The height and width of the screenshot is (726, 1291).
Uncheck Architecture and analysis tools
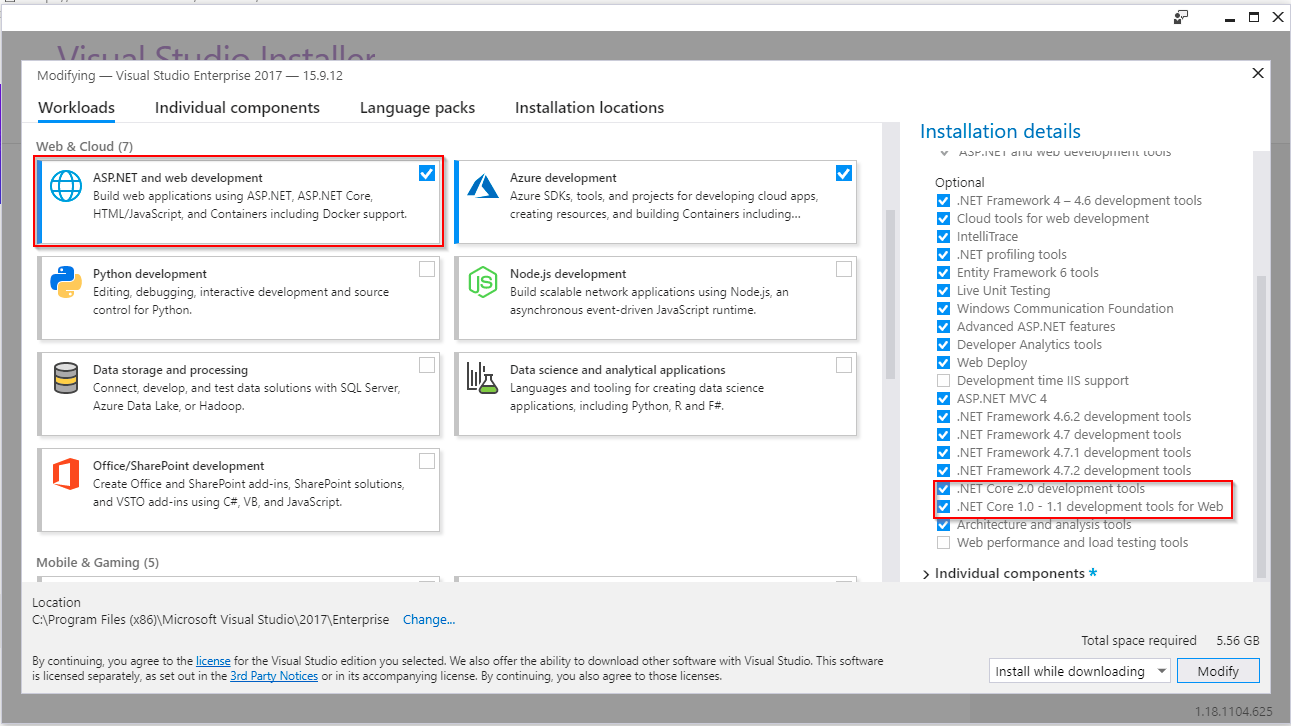pyautogui.click(x=943, y=524)
